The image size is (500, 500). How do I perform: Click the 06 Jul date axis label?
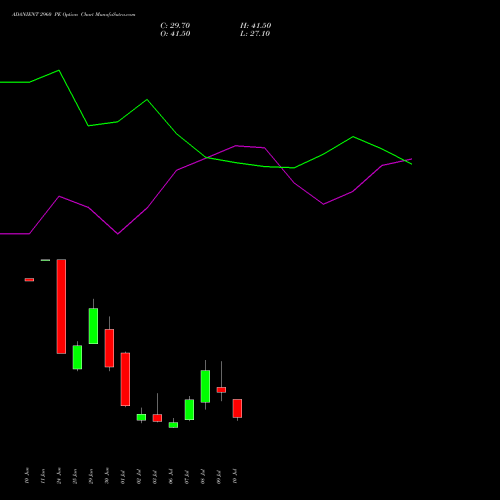(171, 476)
